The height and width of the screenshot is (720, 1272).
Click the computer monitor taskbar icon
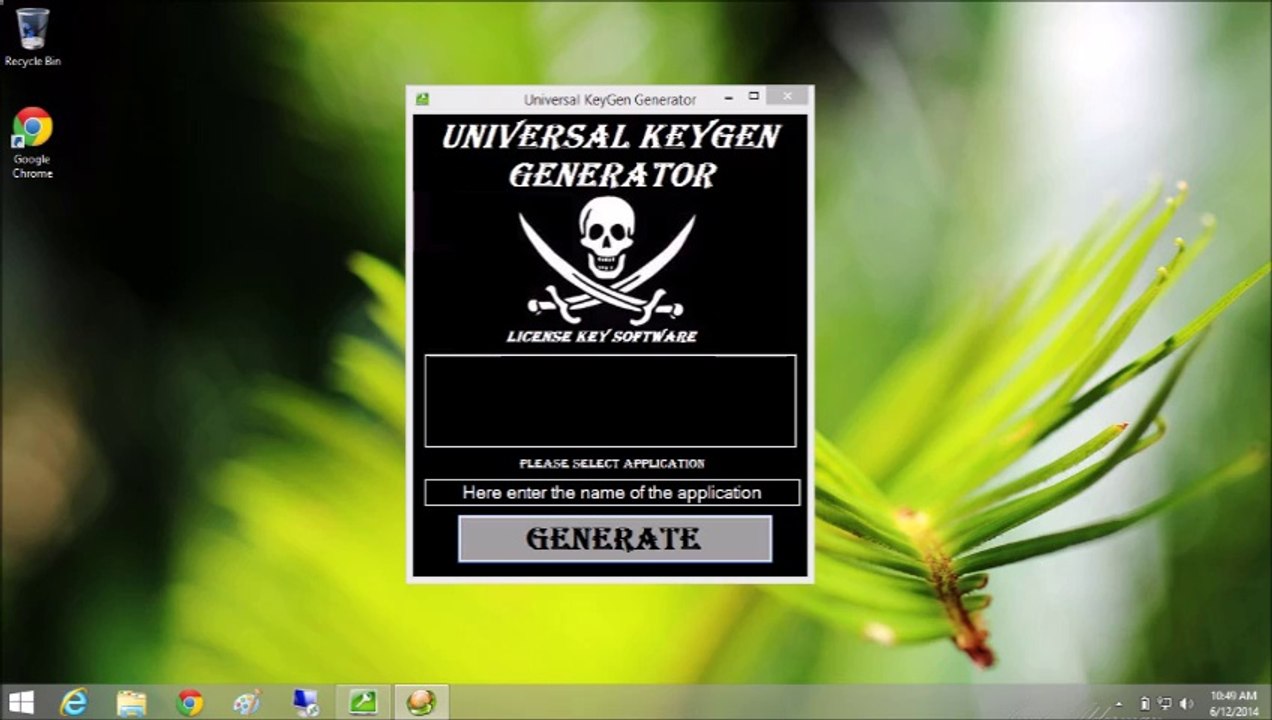click(x=305, y=703)
